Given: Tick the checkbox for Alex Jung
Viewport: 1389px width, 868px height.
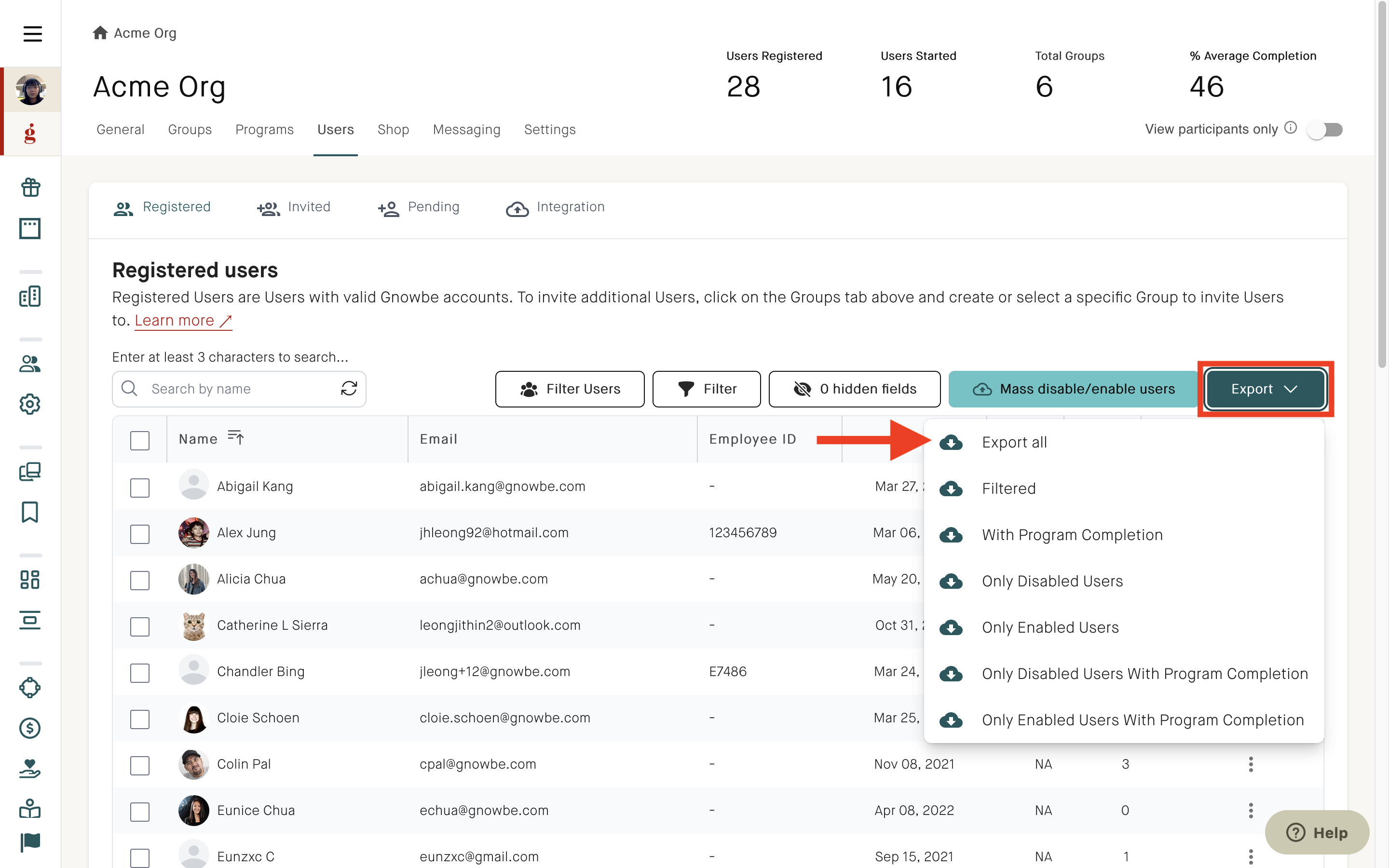Looking at the screenshot, I should click(x=139, y=533).
